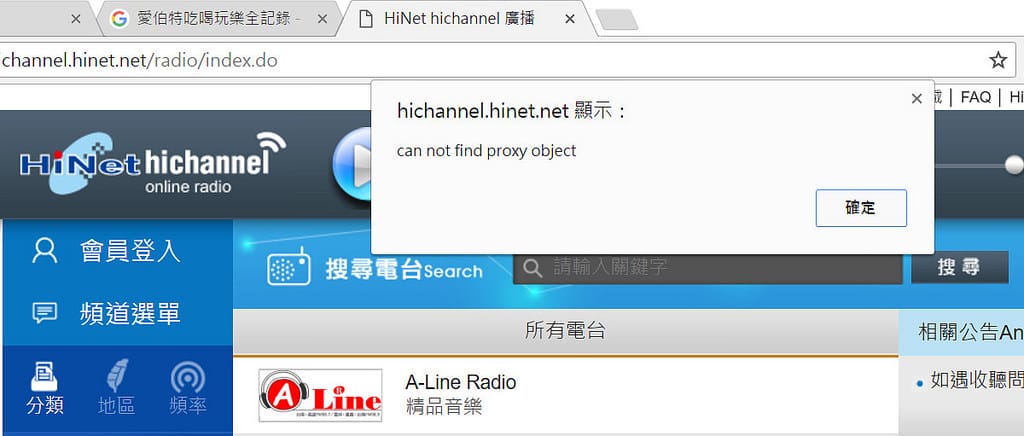The image size is (1024, 436).
Task: Select the 地區 region filter
Action: (116, 389)
